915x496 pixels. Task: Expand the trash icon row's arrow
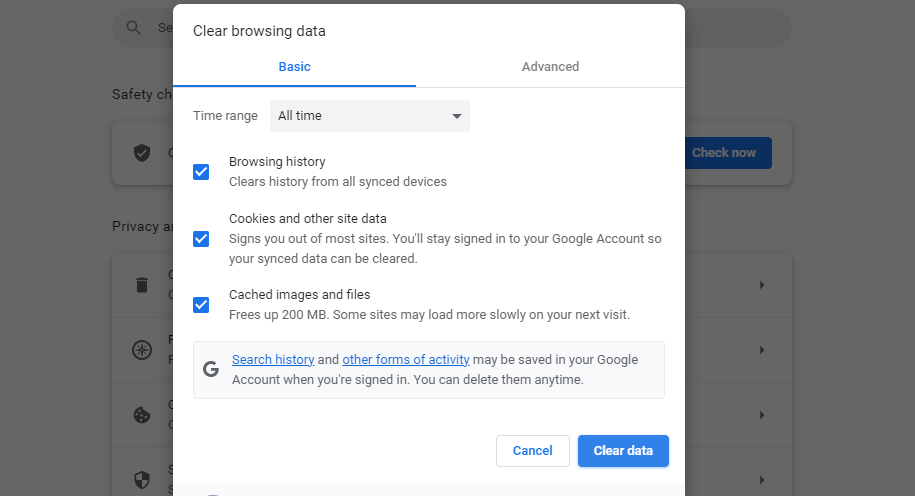pos(762,285)
